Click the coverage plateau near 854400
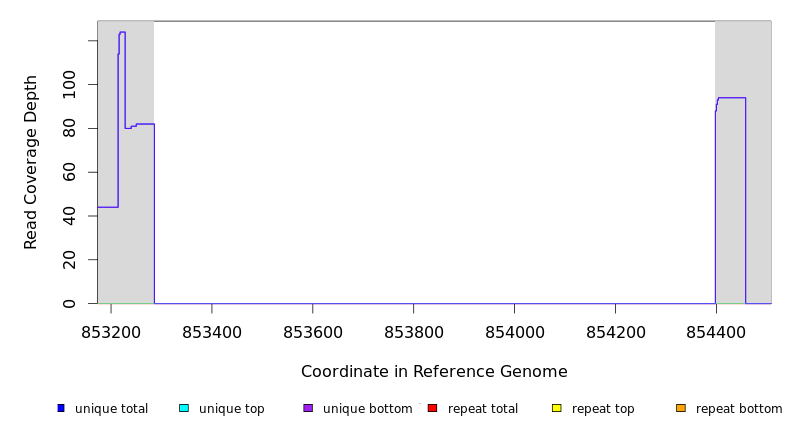The image size is (792, 432). [x=731, y=98]
